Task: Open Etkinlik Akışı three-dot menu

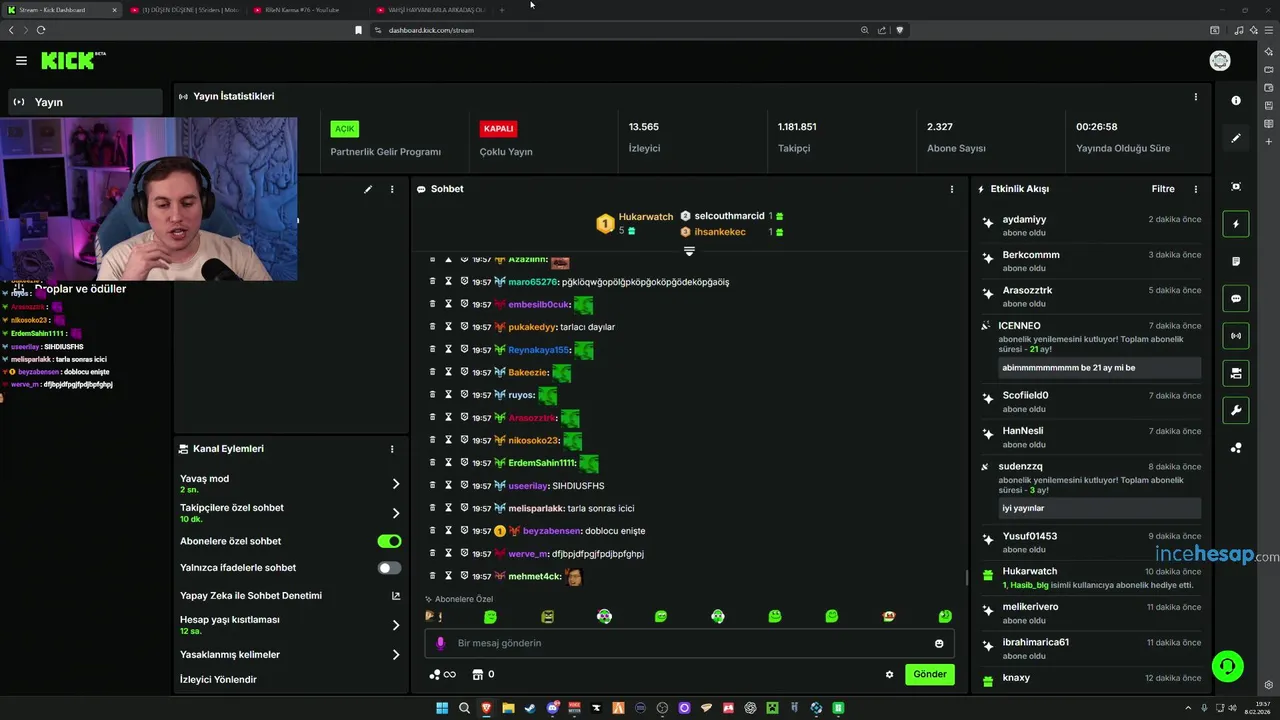Action: (1195, 189)
